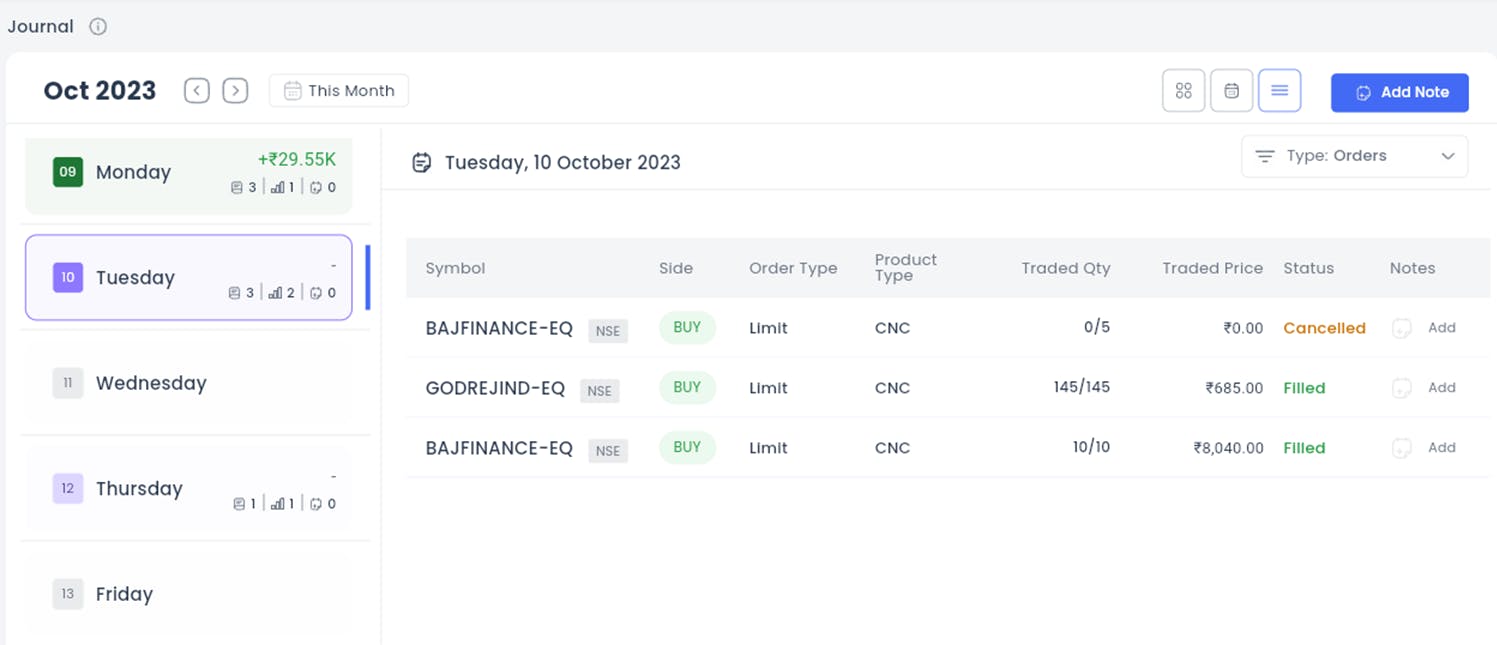Click Add link for GODREJIND-EQ notes
The image size is (1497, 645).
coord(1441,388)
